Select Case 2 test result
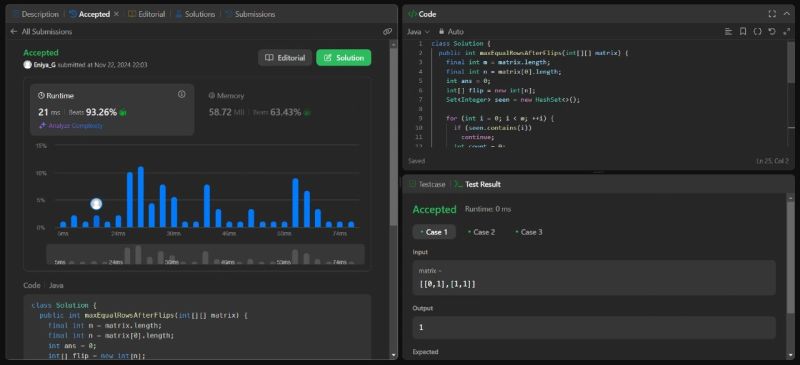The height and width of the screenshot is (365, 800). click(x=481, y=232)
